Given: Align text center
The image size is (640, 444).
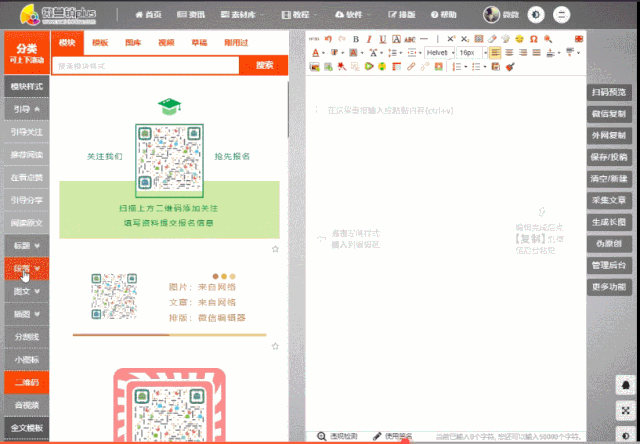Looking at the screenshot, I should click(509, 53).
